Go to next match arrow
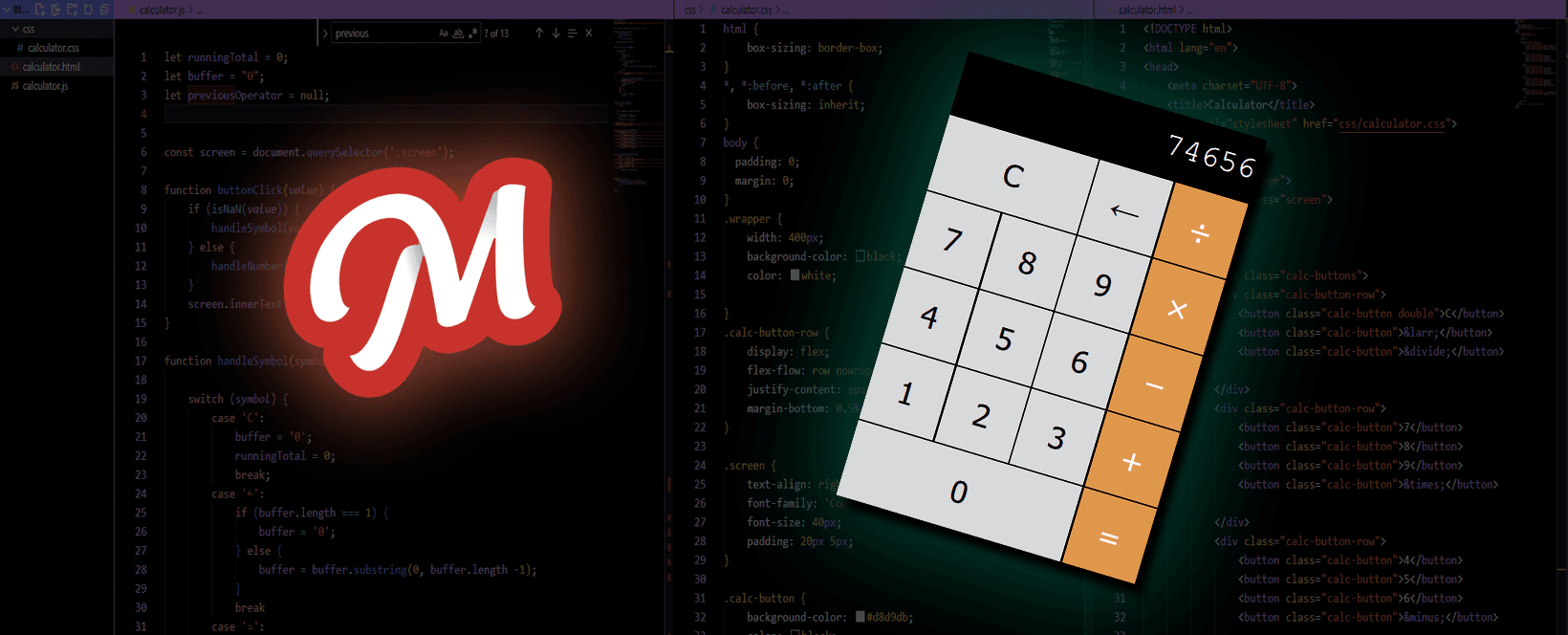The width and height of the screenshot is (1568, 635). (555, 33)
